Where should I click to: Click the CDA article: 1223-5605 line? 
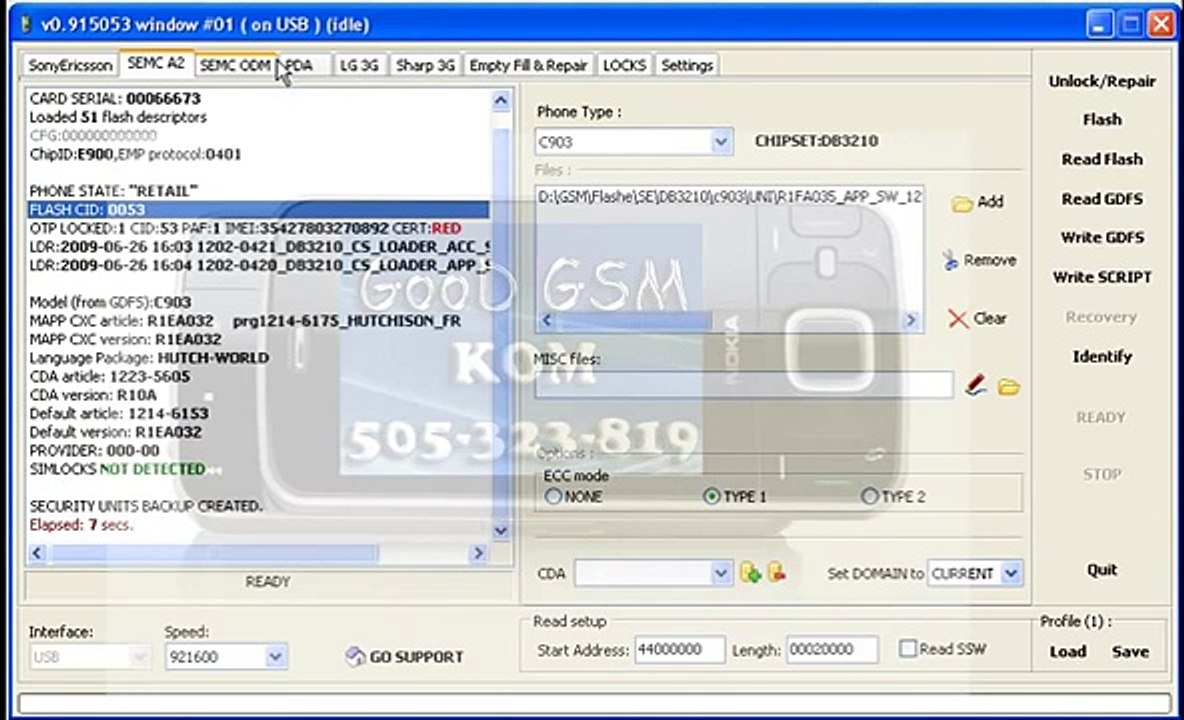click(109, 377)
